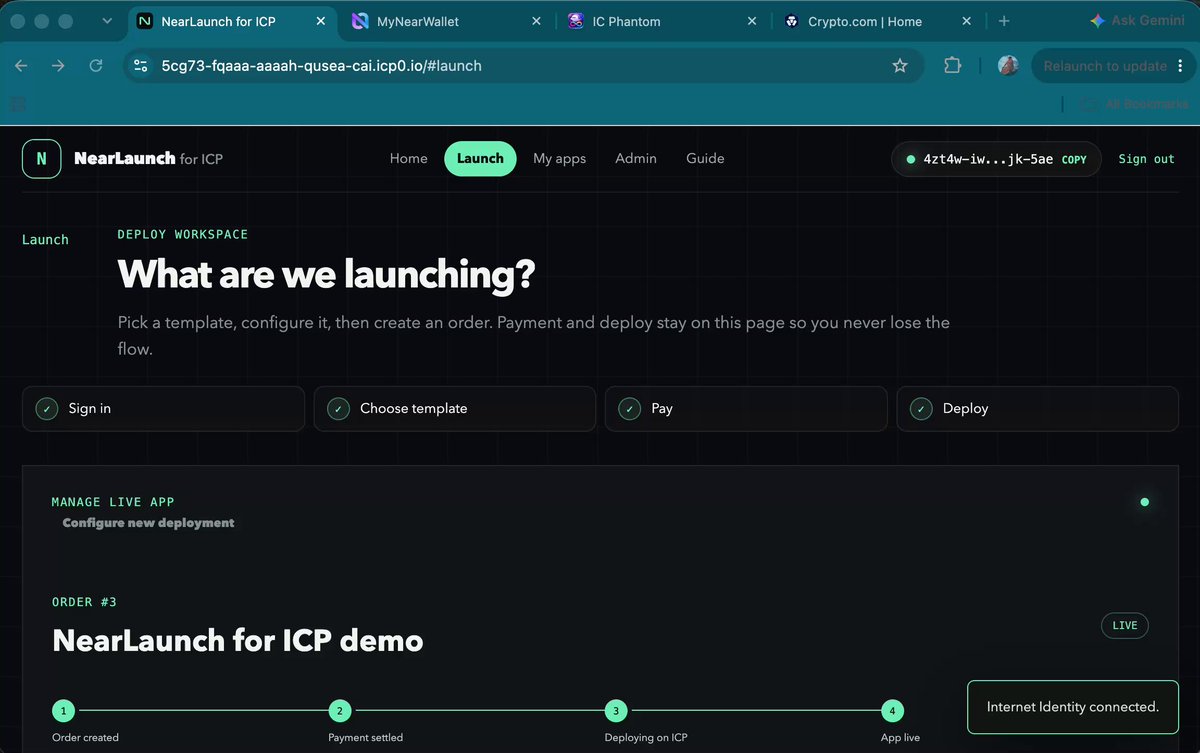Open the Chrome three-dot menu
The width and height of the screenshot is (1200, 753).
tap(1183, 66)
